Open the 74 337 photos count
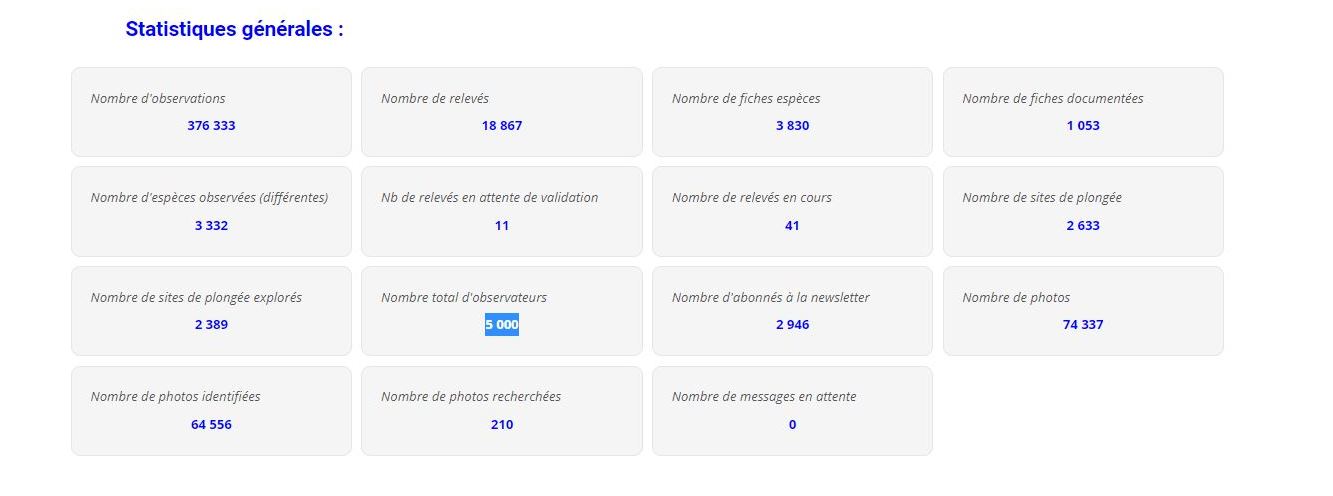 pyautogui.click(x=1083, y=325)
